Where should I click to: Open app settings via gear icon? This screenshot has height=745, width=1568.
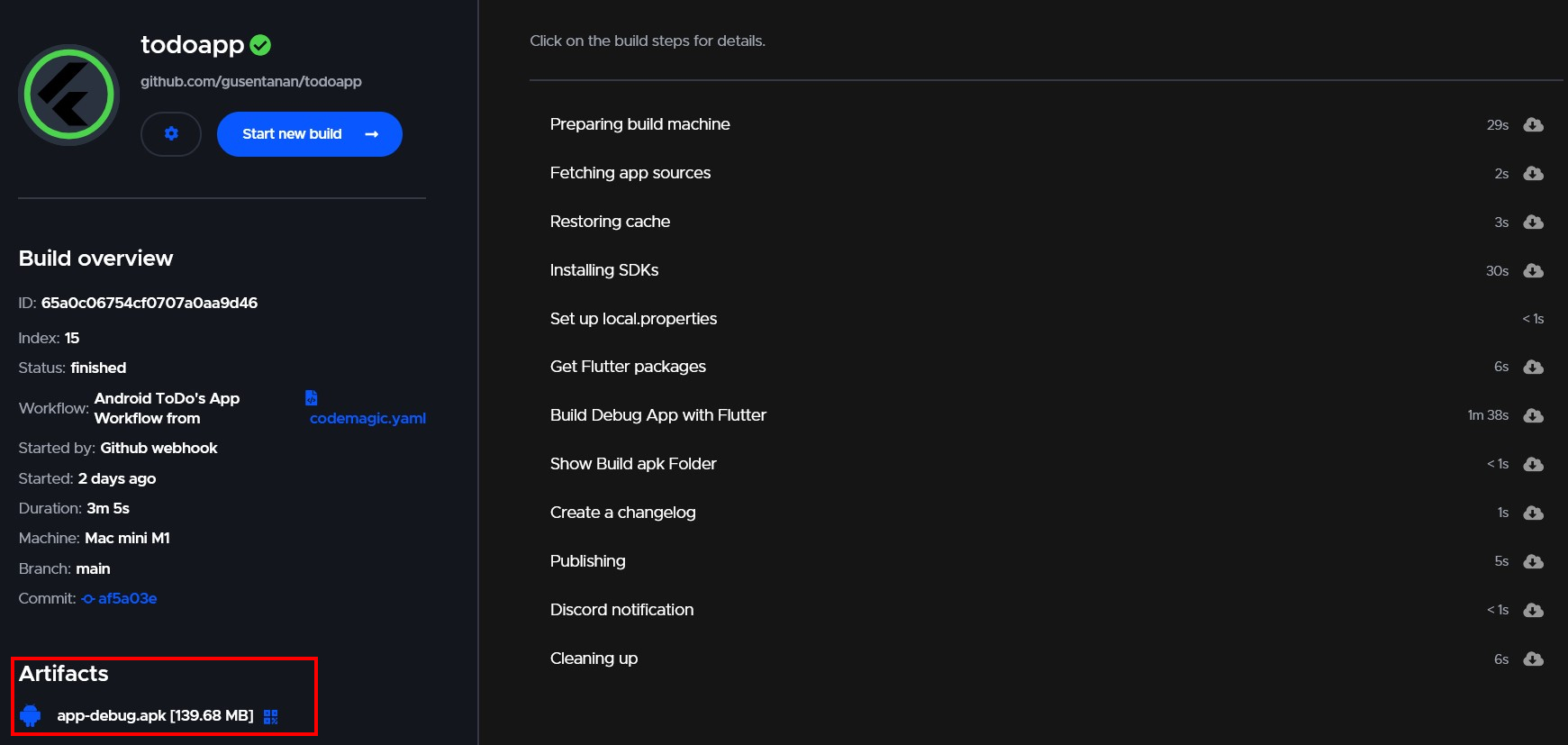(171, 134)
